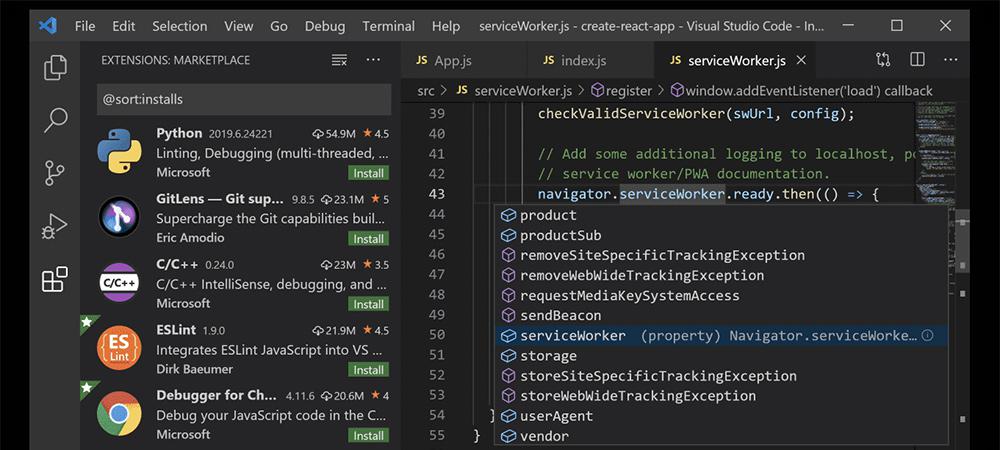Image resolution: width=1000 pixels, height=450 pixels.
Task: Select requestMediaKeySystemAccess suggestion
Action: 721,295
